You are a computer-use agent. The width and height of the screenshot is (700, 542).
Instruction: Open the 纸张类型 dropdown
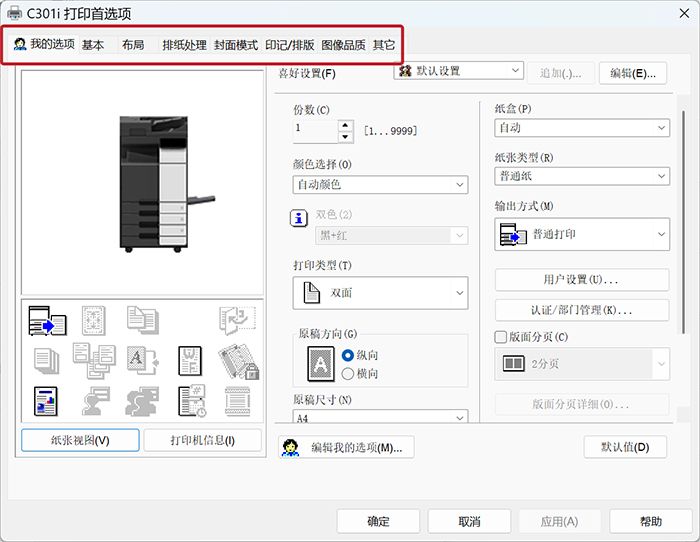tap(582, 176)
